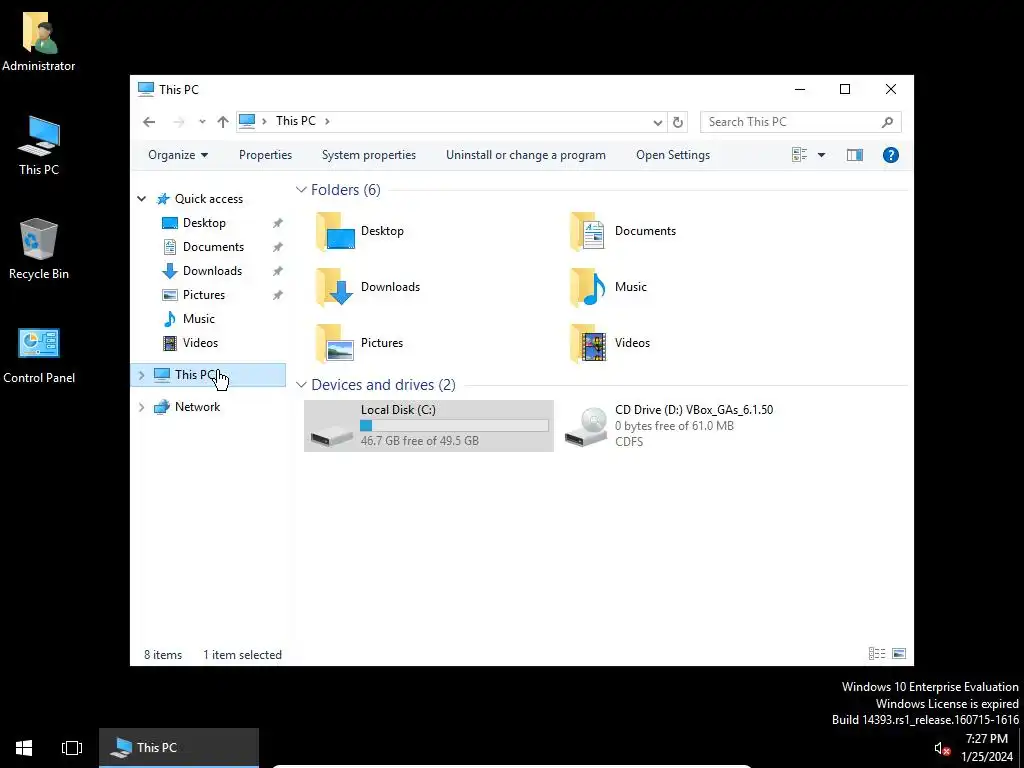Select Local Disk (C:) drive
The image size is (1024, 768).
tap(428, 426)
